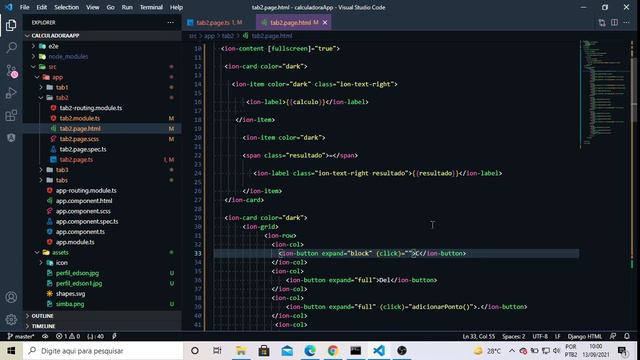This screenshot has height=360, width=640.
Task: Close the tab2.page.html editor tab
Action: (x=325, y=22)
